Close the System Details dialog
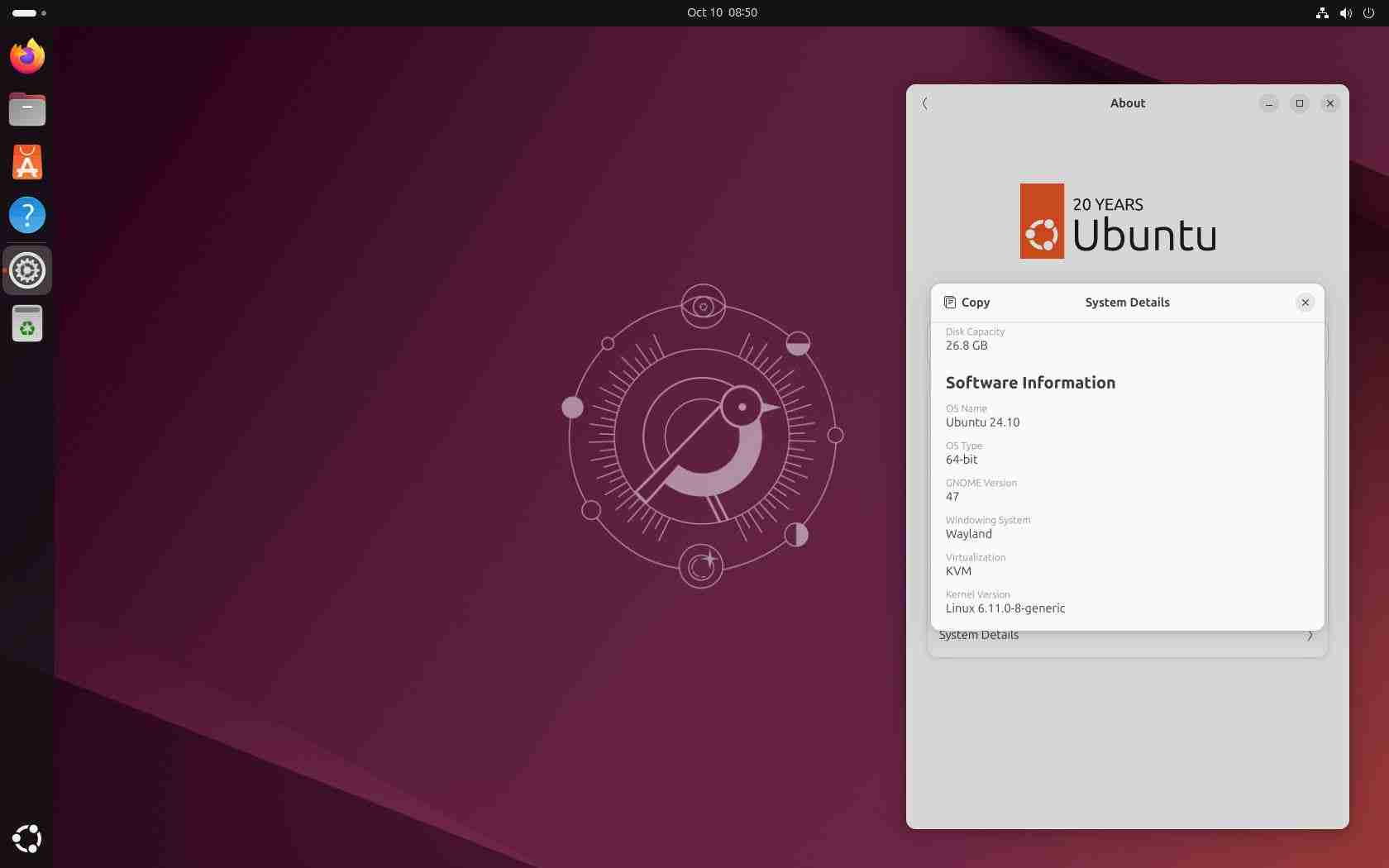 1305,303
